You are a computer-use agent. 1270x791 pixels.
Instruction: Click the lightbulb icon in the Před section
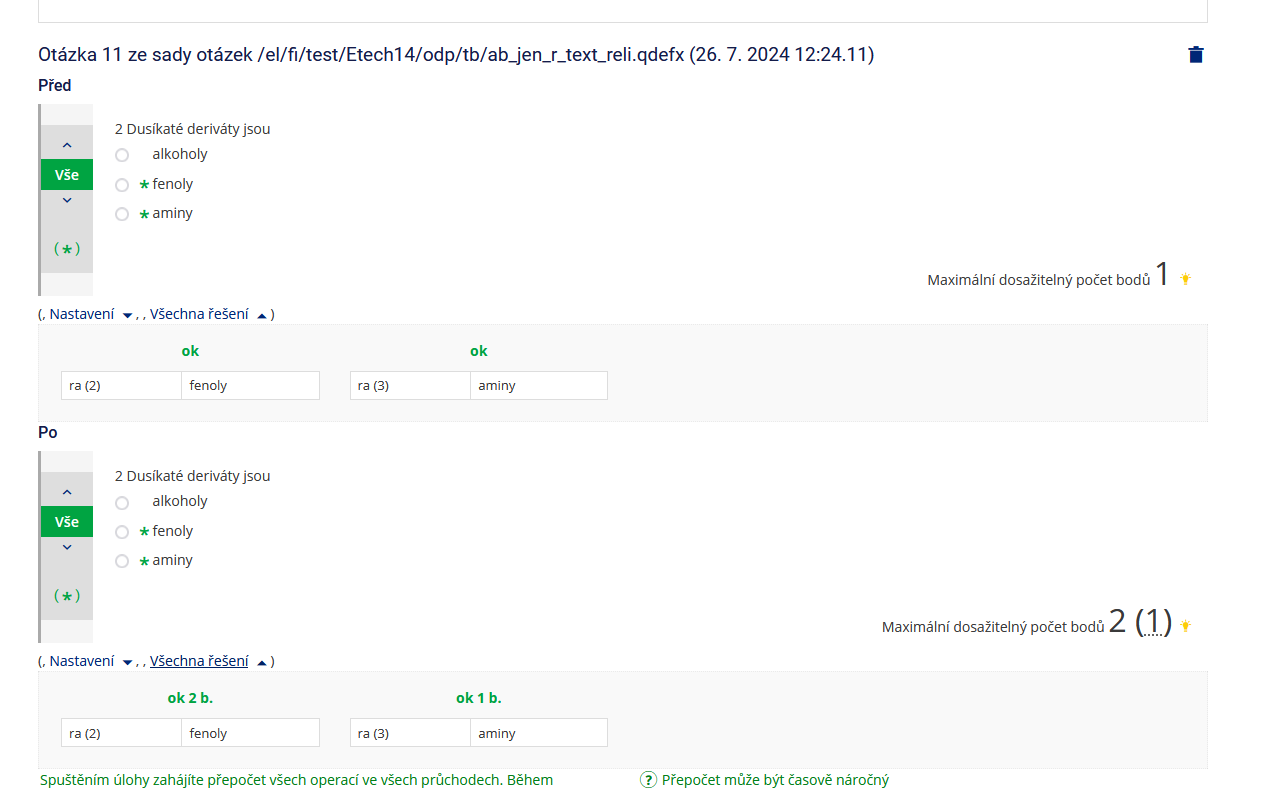point(1185,279)
